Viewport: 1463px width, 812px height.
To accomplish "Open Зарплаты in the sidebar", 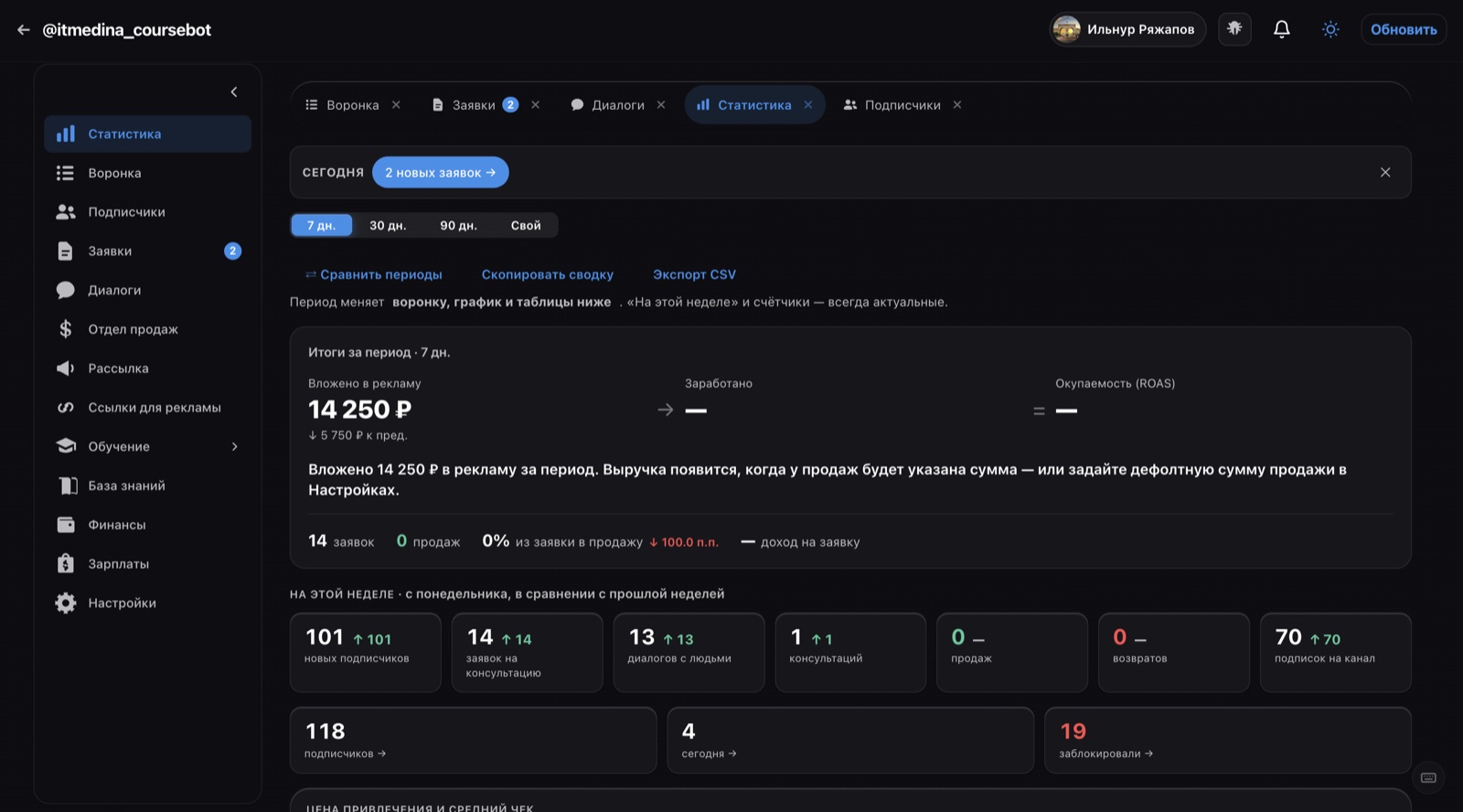I will pyautogui.click(x=147, y=564).
